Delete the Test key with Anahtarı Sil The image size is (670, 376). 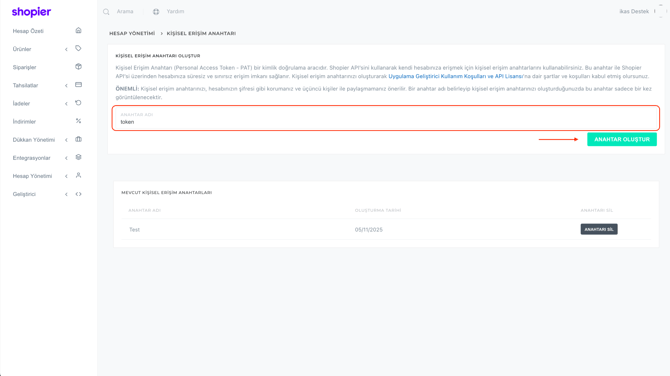pos(599,229)
